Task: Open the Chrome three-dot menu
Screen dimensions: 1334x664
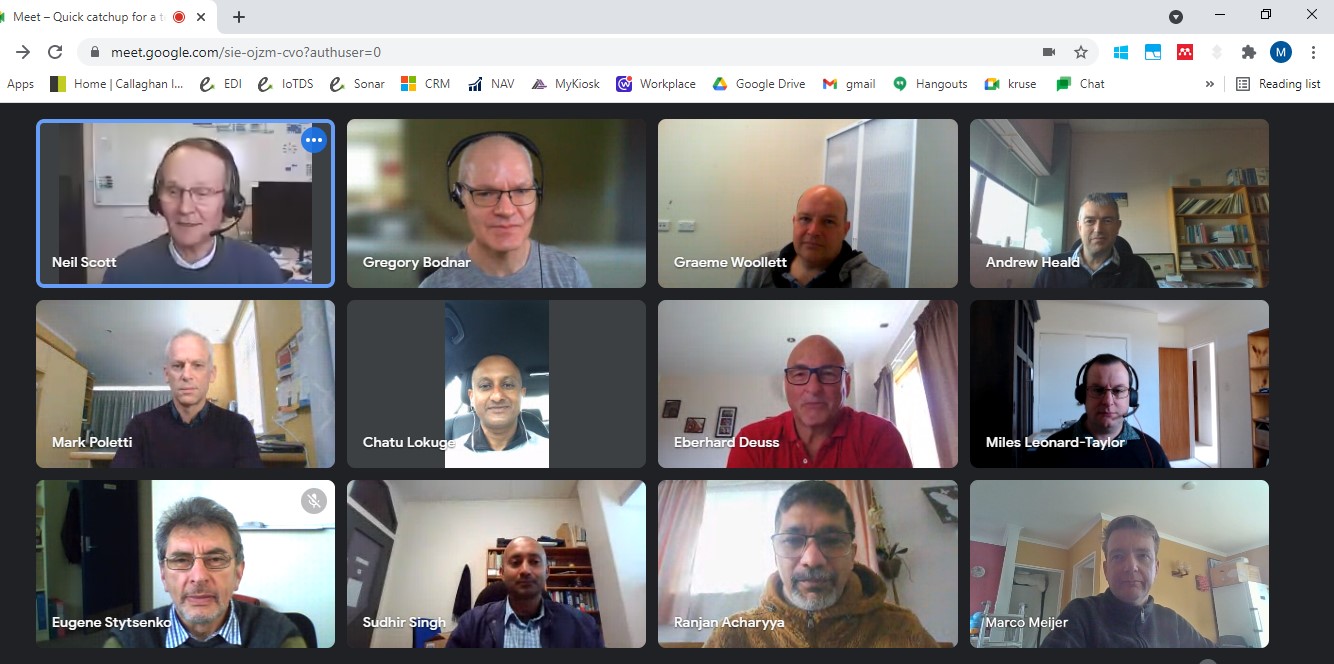Action: coord(1312,52)
